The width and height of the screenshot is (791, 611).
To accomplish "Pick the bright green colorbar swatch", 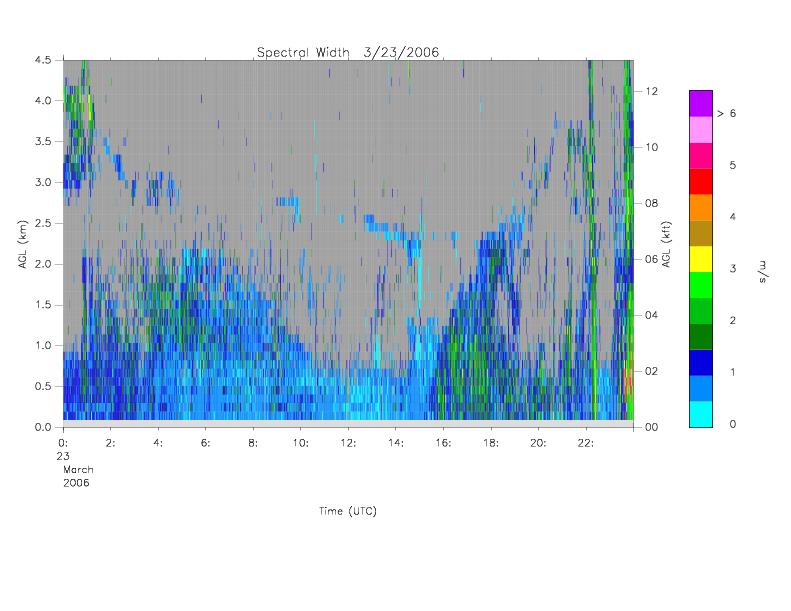I will click(701, 285).
